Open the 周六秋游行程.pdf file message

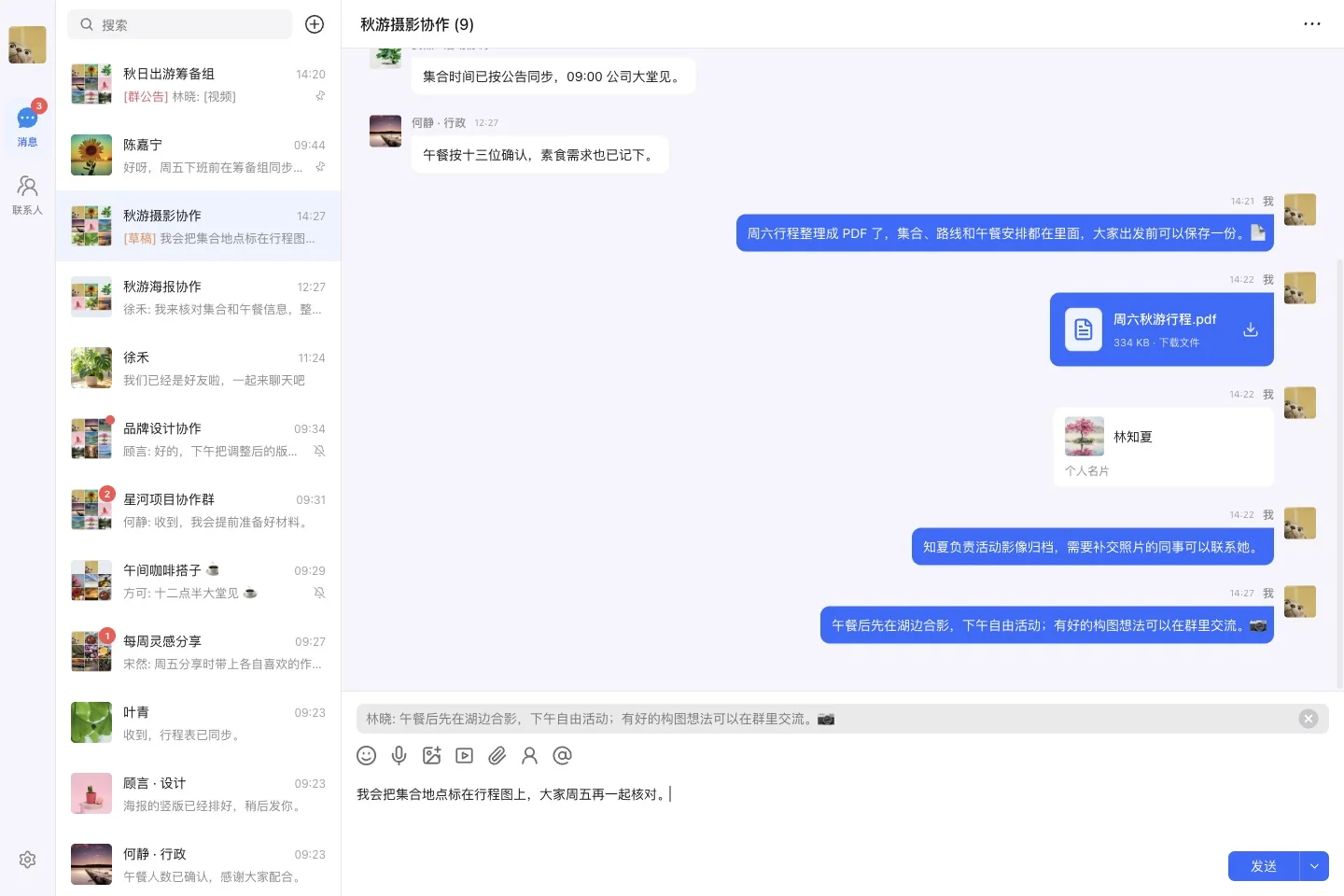(1162, 329)
